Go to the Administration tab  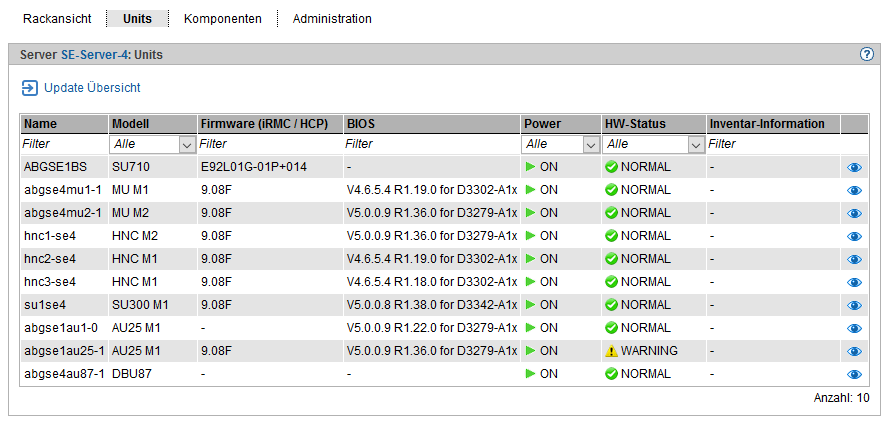click(x=332, y=19)
